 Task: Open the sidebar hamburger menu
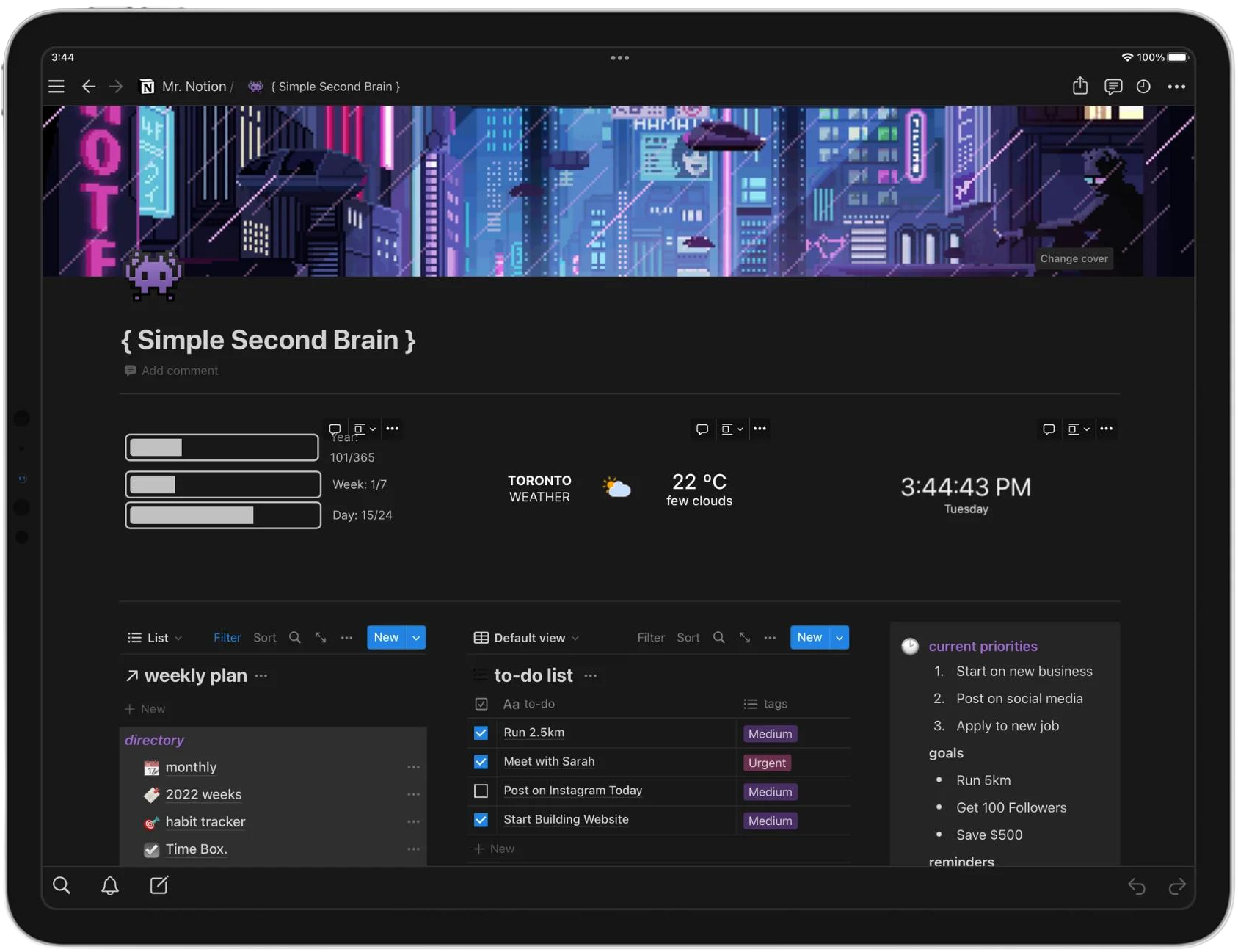point(57,87)
